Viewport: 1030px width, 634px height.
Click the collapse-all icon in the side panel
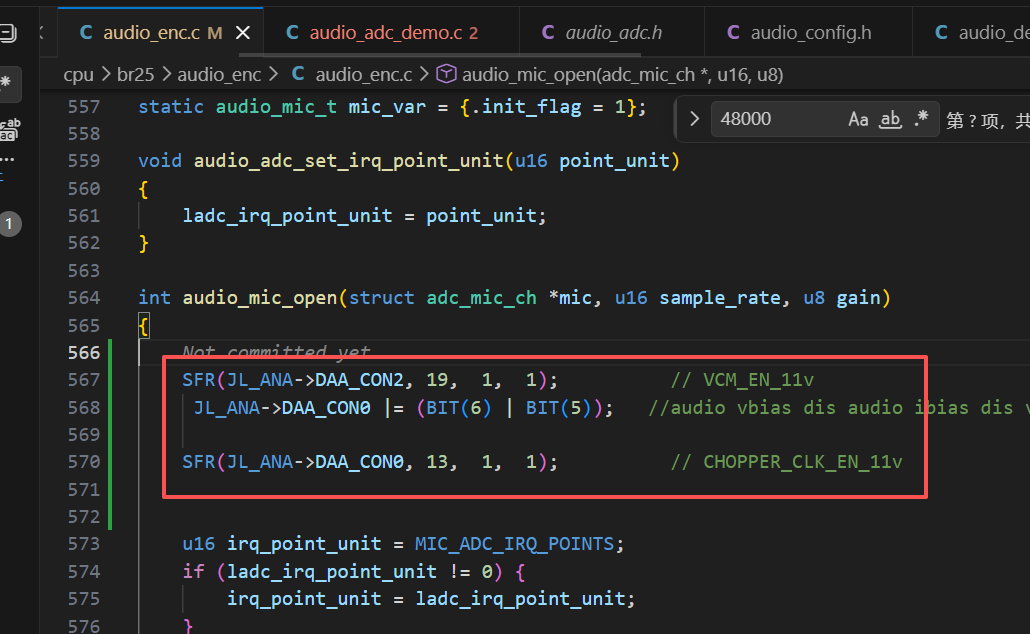pos(8,33)
